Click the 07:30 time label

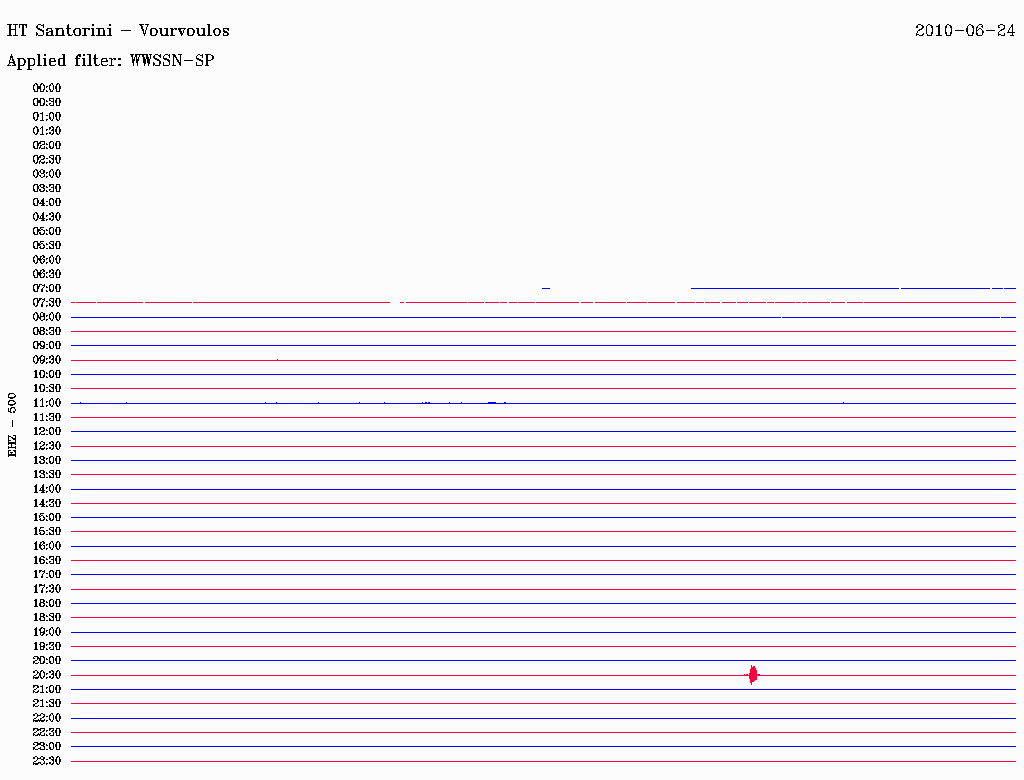(x=47, y=302)
